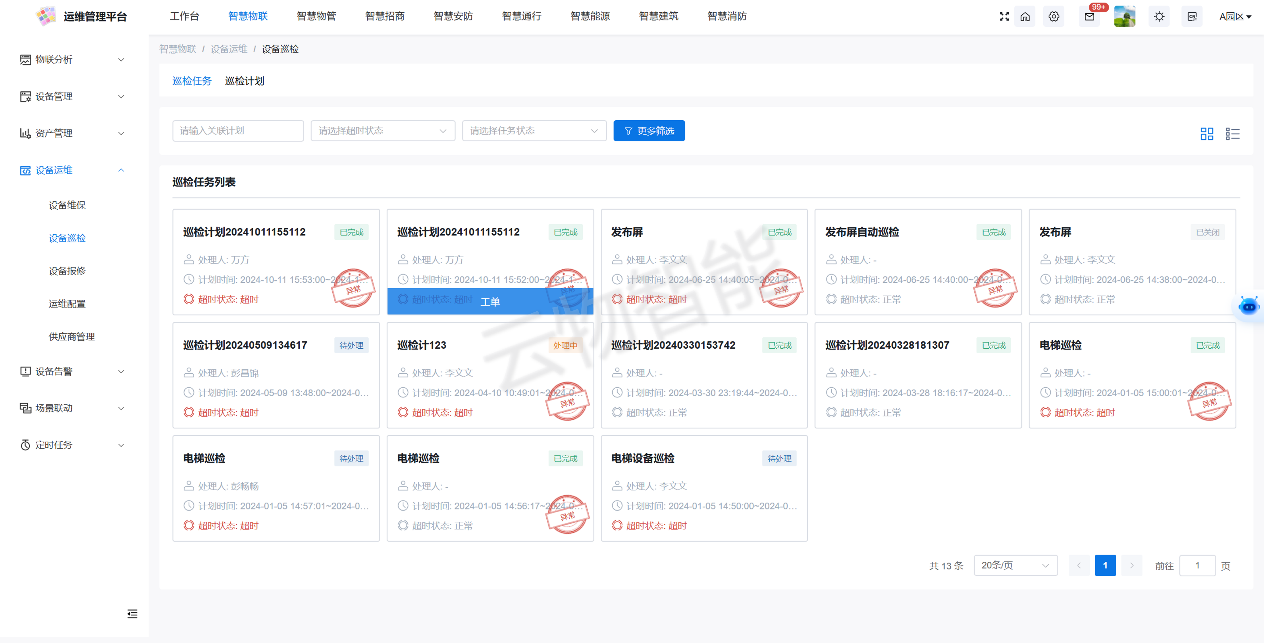Switch to 巡检计划 tab
The width and height of the screenshot is (1264, 643).
tap(245, 81)
